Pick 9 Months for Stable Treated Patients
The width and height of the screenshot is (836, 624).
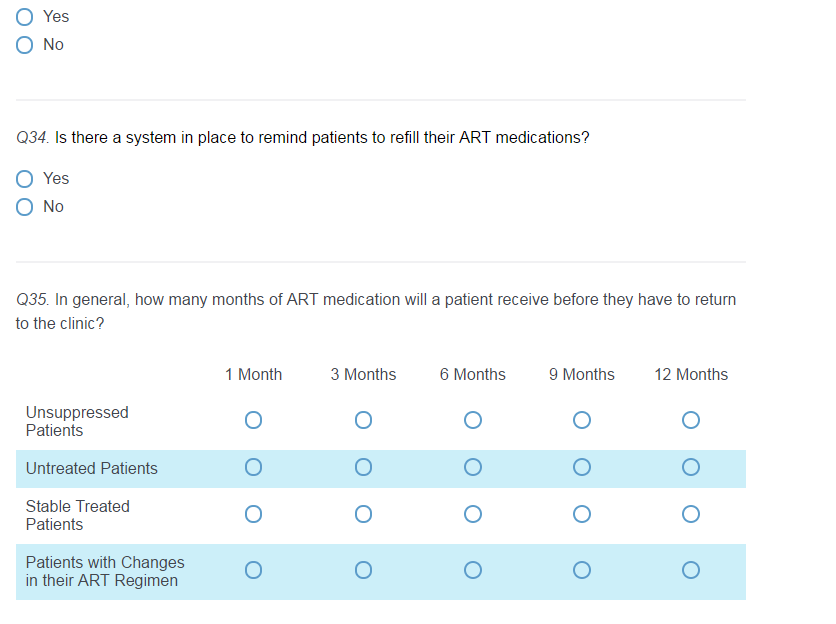(582, 514)
